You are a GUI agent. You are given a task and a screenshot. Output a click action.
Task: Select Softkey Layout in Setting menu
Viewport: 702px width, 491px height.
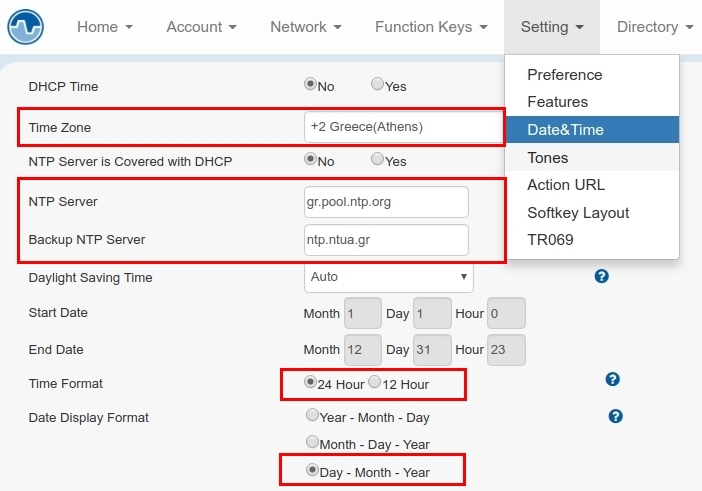pos(578,212)
